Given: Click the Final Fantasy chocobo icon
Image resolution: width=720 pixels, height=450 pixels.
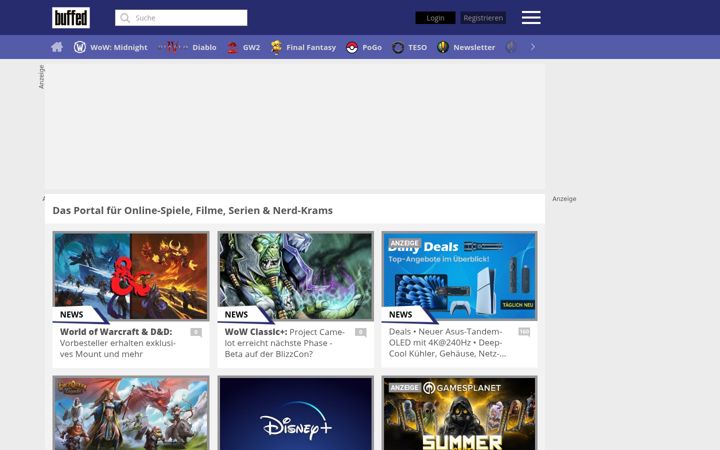Looking at the screenshot, I should pos(276,47).
